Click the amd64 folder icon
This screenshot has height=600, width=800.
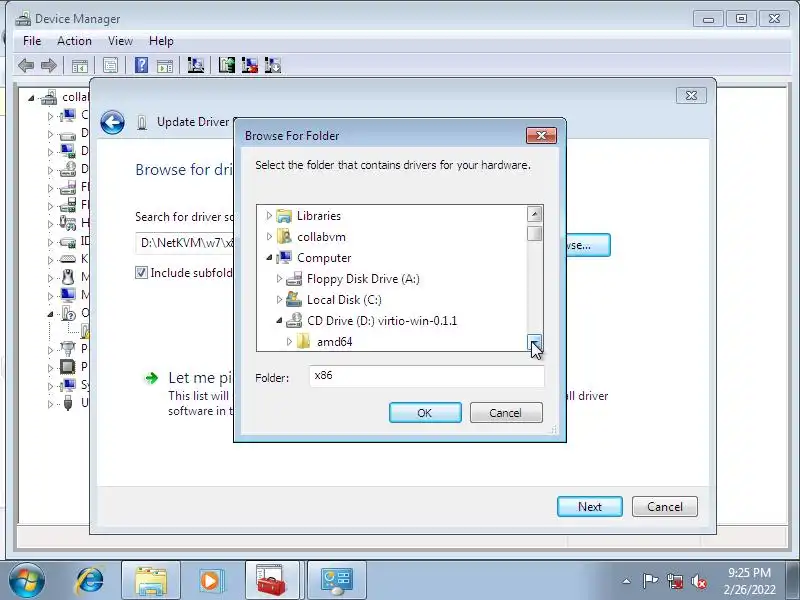(304, 341)
